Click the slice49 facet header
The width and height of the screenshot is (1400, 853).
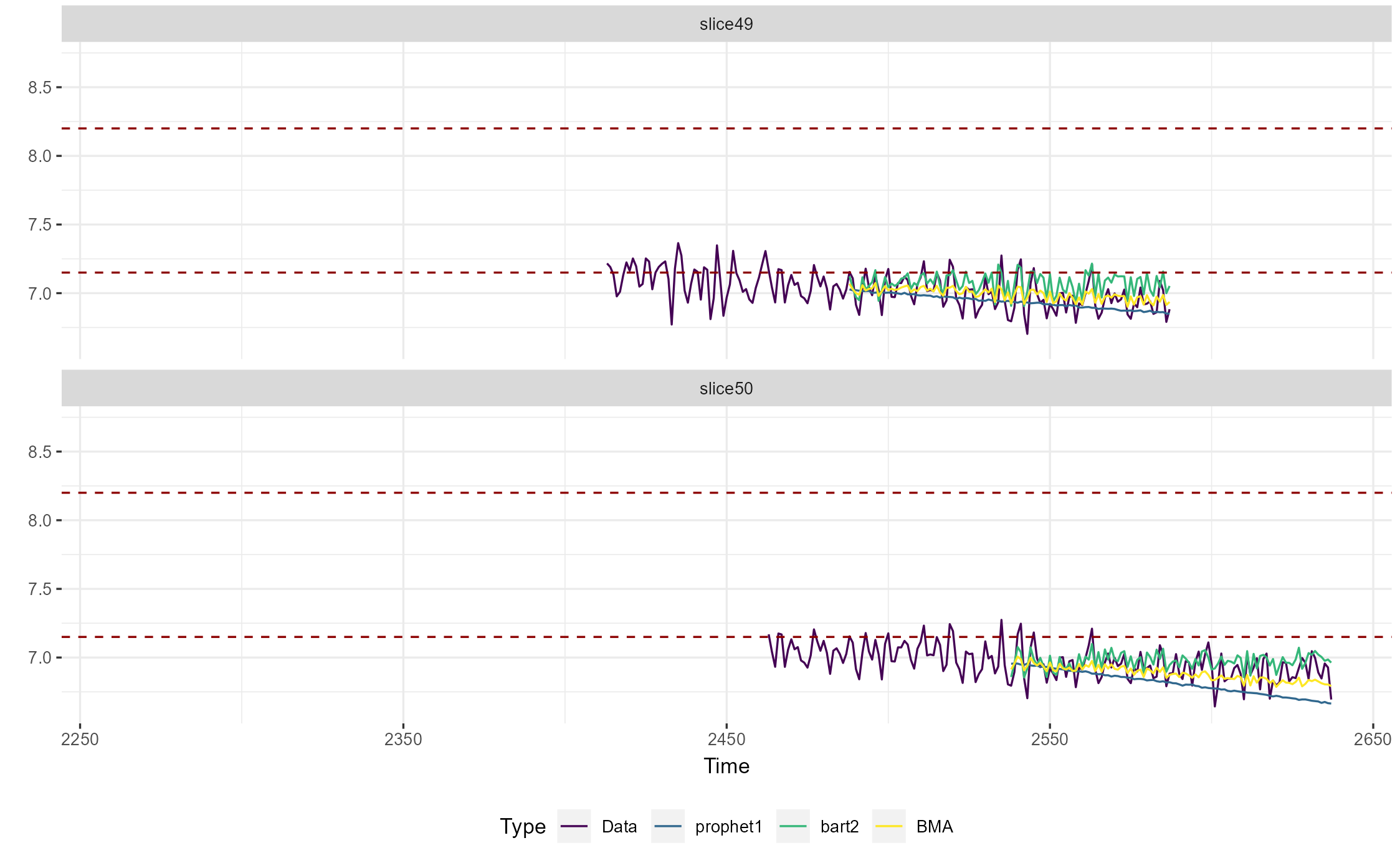(x=726, y=24)
